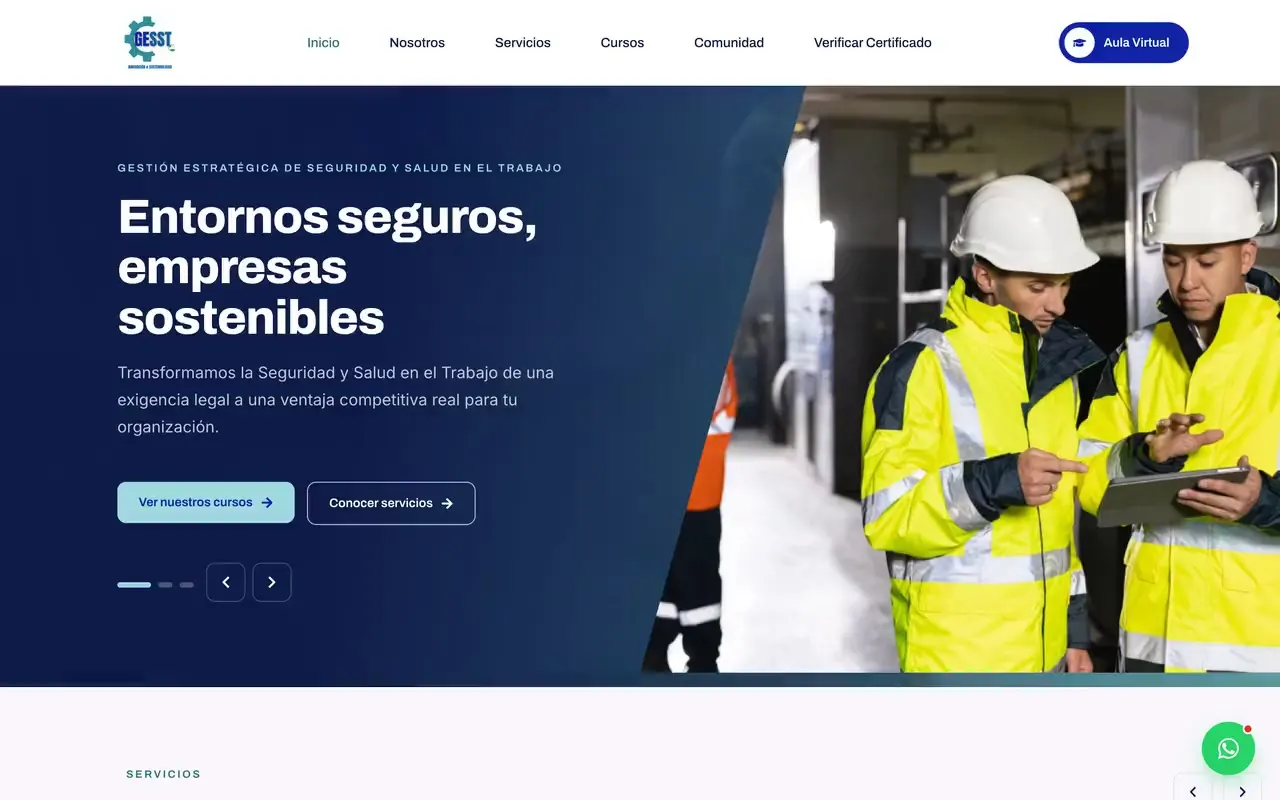Click the Conocer servicios button
The width and height of the screenshot is (1280, 800).
click(x=391, y=503)
